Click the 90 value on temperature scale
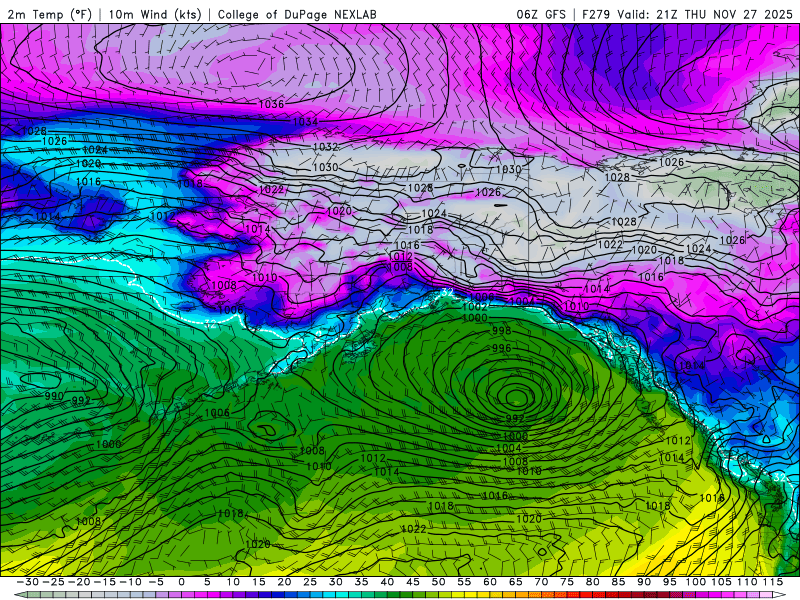This screenshot has height=600, width=800. (x=644, y=582)
